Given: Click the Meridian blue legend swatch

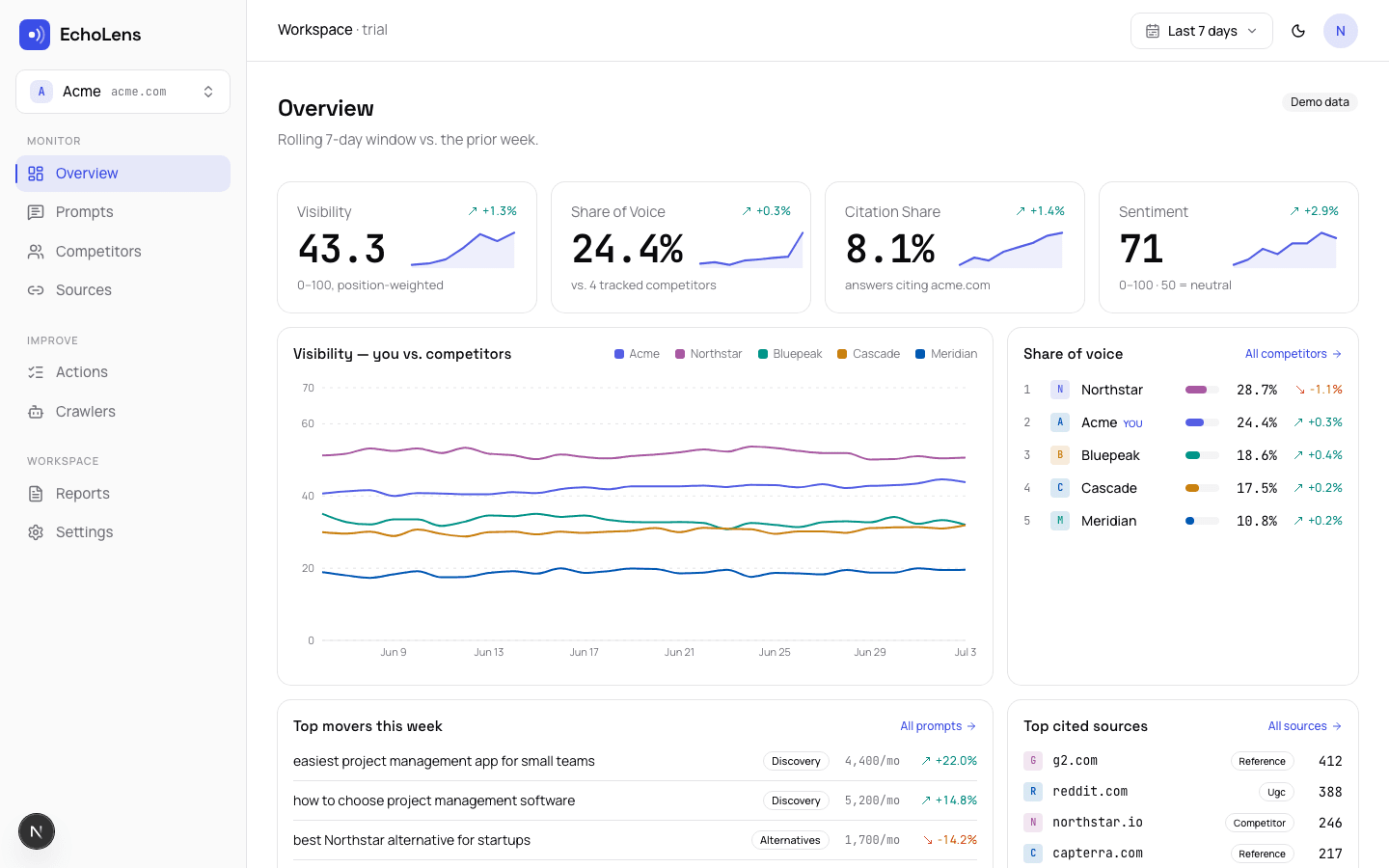Looking at the screenshot, I should pos(920,354).
